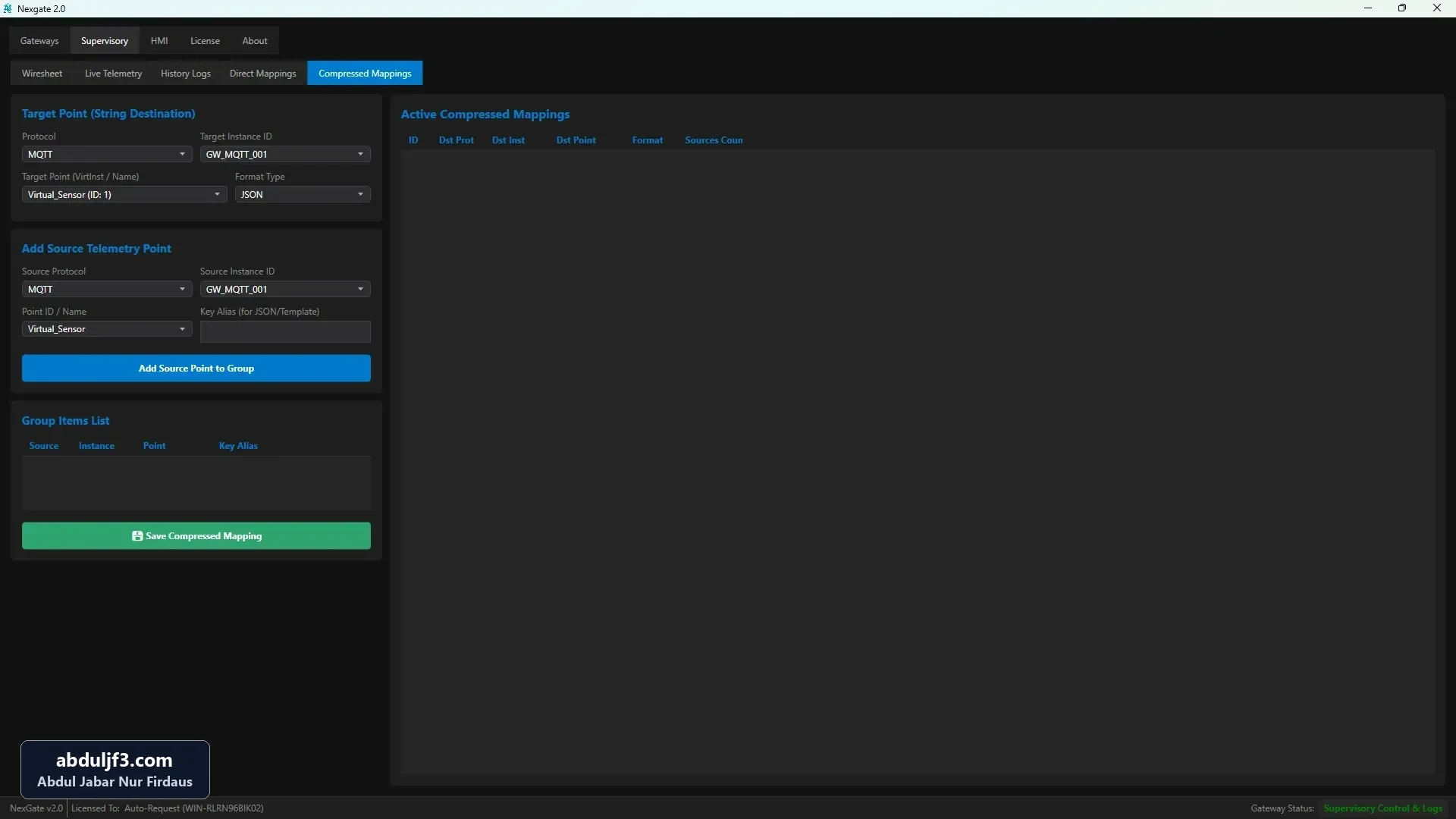The image size is (1456, 819).
Task: Select the Compressed Mappings sub-tab
Action: (x=365, y=74)
